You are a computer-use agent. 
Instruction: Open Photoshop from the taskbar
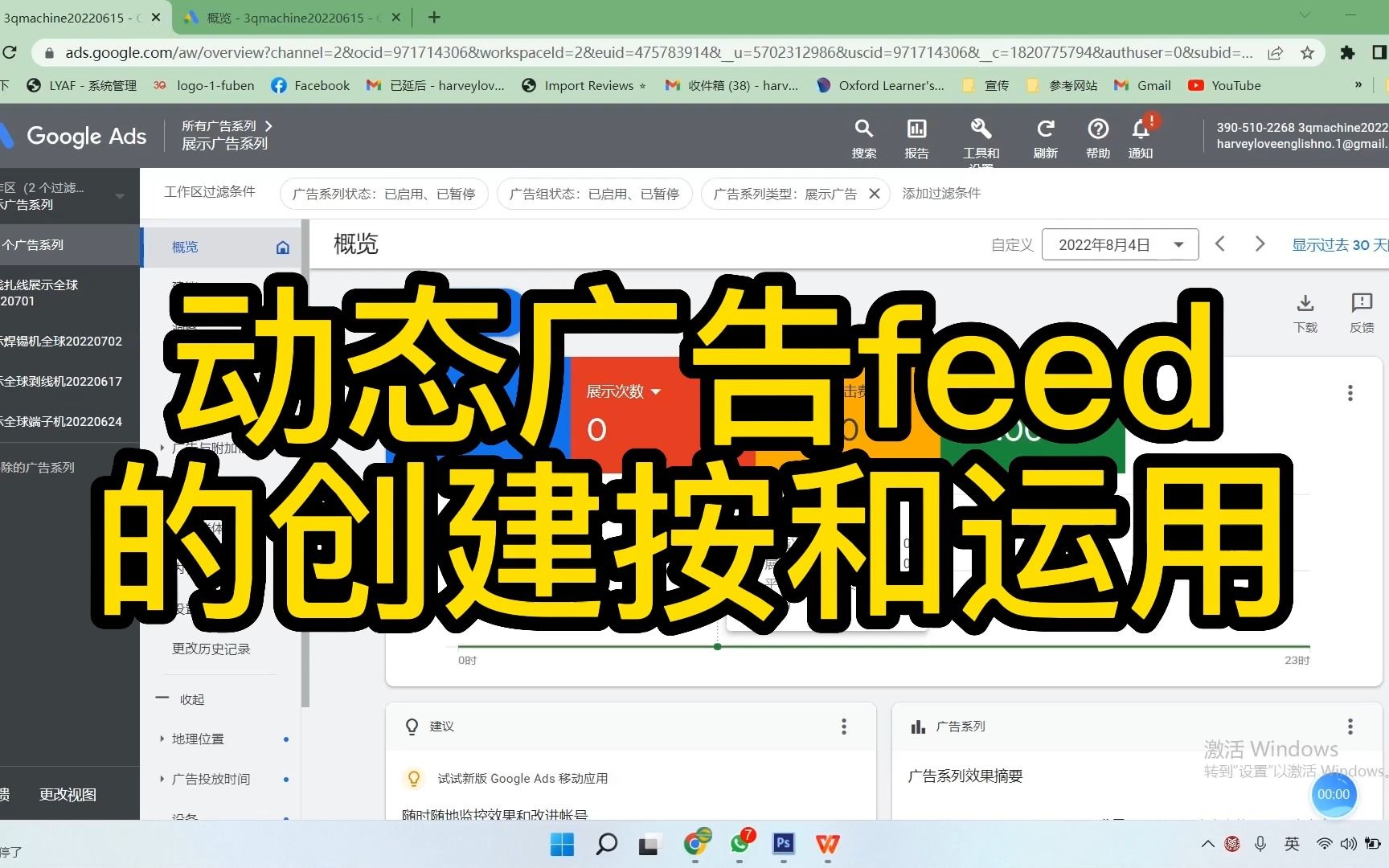[783, 844]
